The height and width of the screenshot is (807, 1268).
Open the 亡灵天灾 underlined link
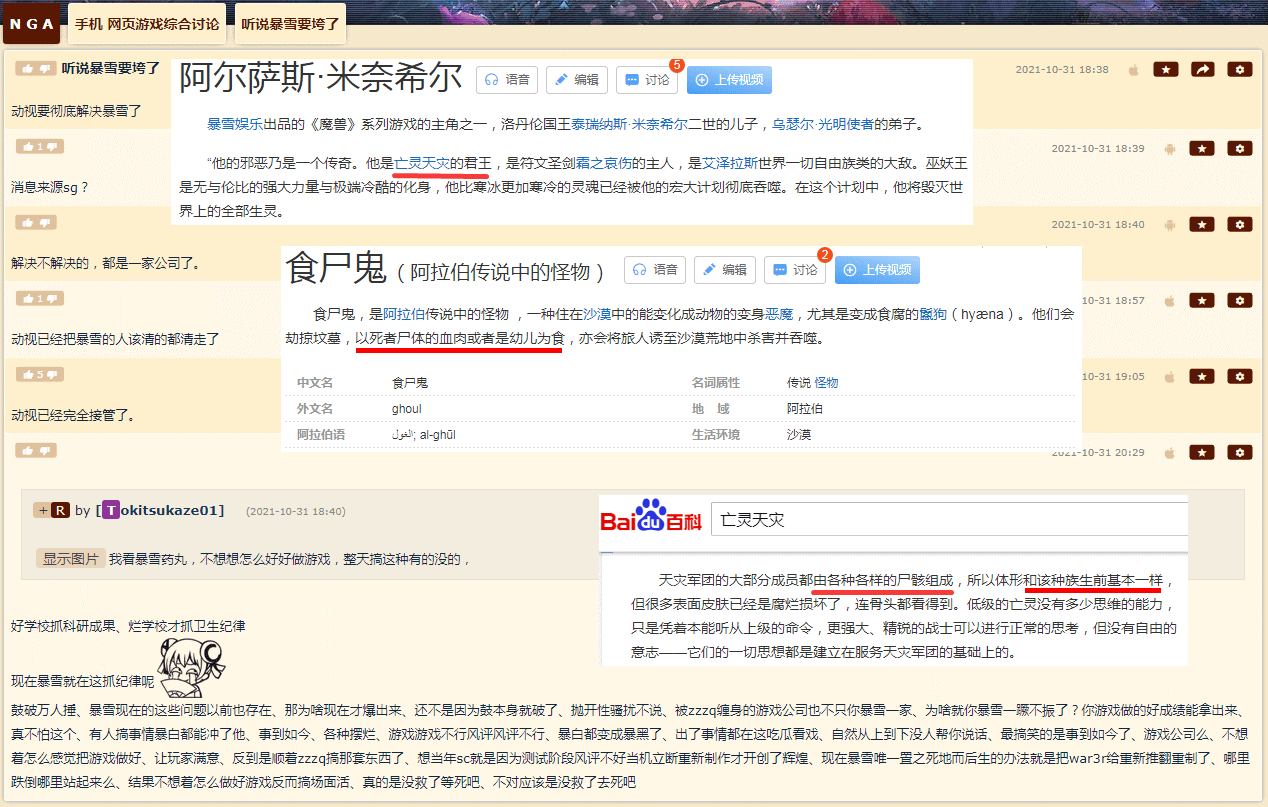coord(422,162)
